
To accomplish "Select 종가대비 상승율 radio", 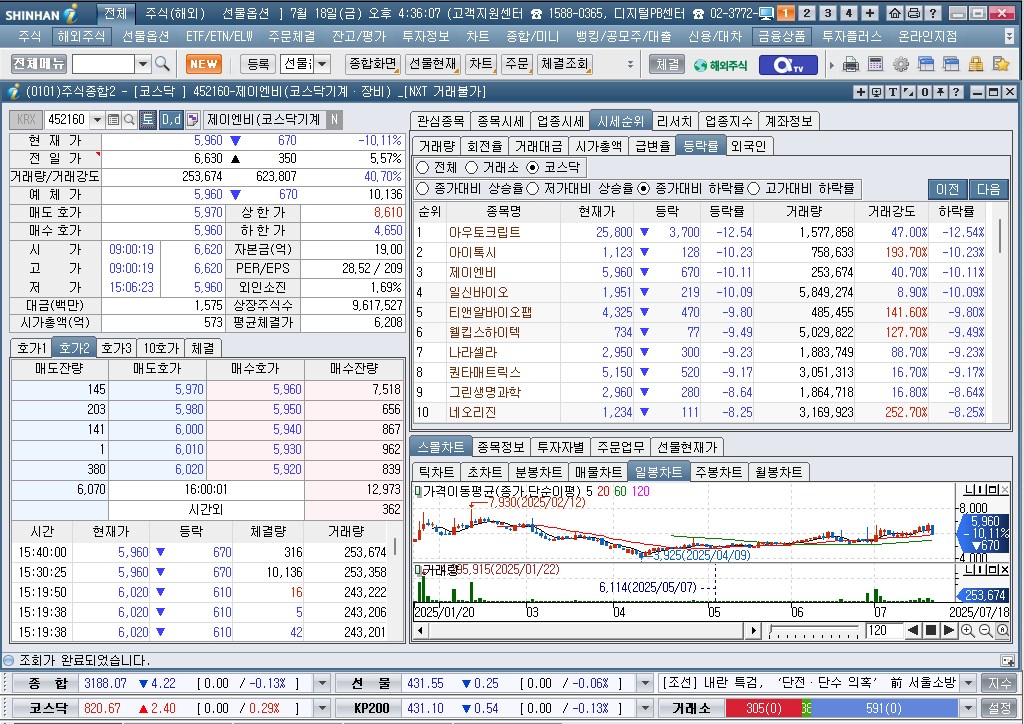I will pos(423,189).
